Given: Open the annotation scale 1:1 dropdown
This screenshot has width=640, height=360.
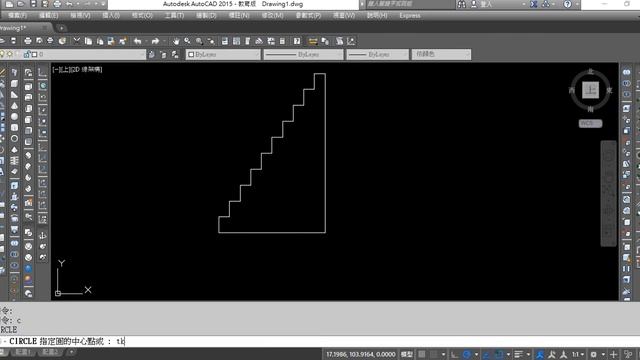Looking at the screenshot, I should pos(577,354).
